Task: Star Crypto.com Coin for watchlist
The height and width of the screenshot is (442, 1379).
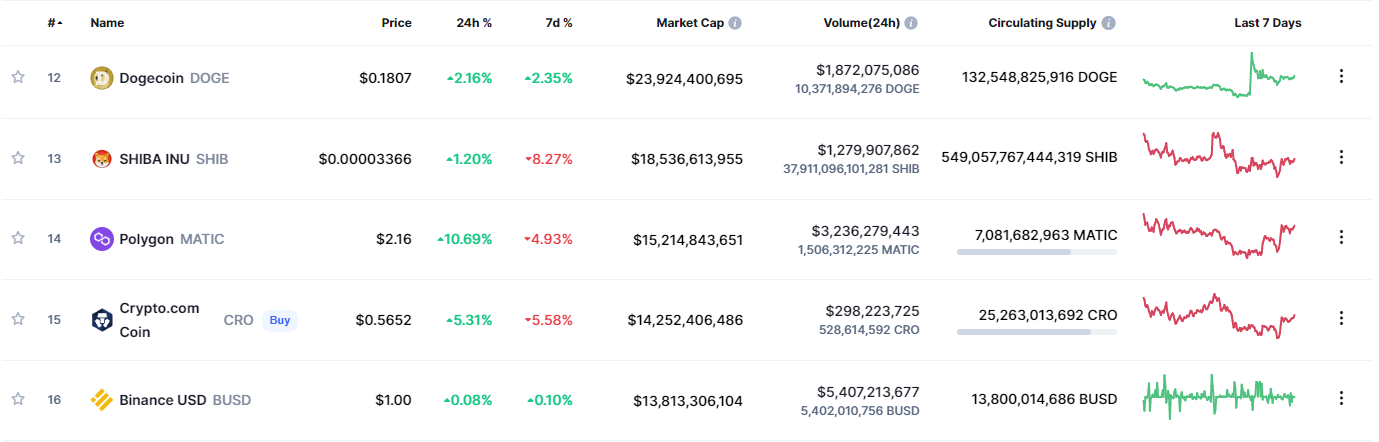Action: coord(18,319)
